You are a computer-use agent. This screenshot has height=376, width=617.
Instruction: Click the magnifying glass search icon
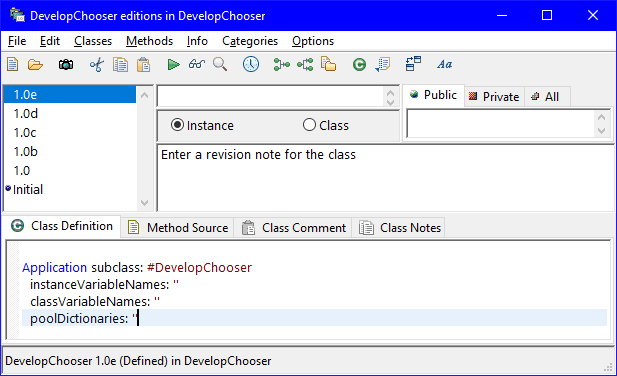click(220, 65)
